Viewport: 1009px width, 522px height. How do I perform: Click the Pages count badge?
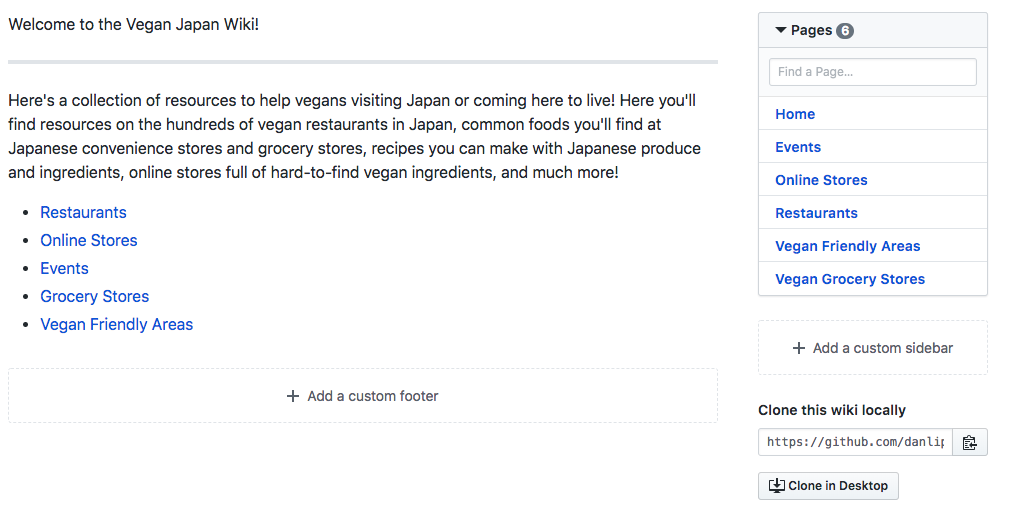845,31
